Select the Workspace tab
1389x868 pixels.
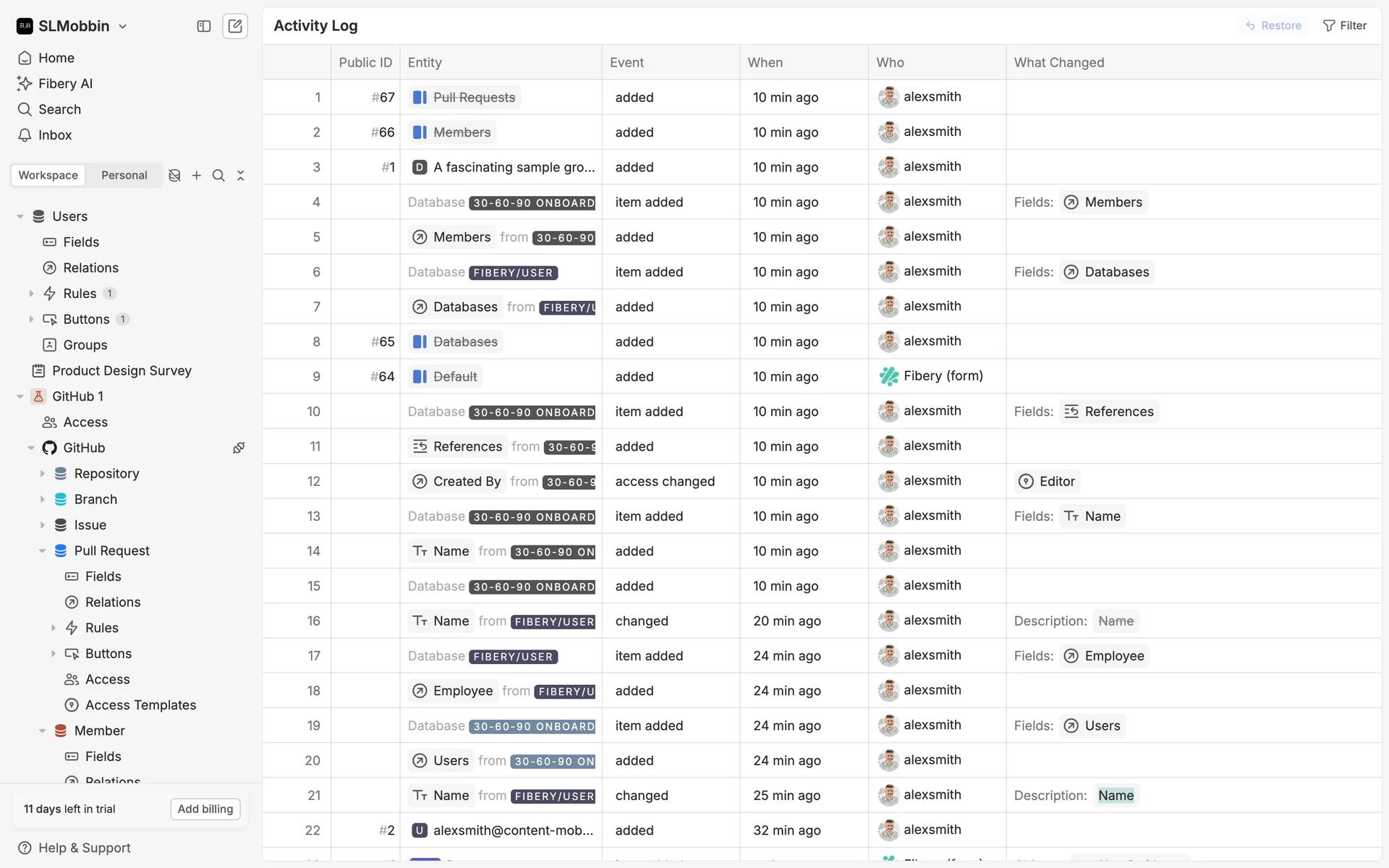click(48, 175)
